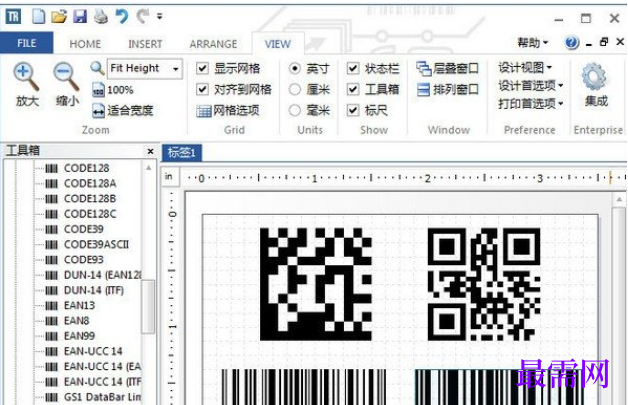
Task: Toggle the 工具箱 checkbox
Action: coord(353,89)
